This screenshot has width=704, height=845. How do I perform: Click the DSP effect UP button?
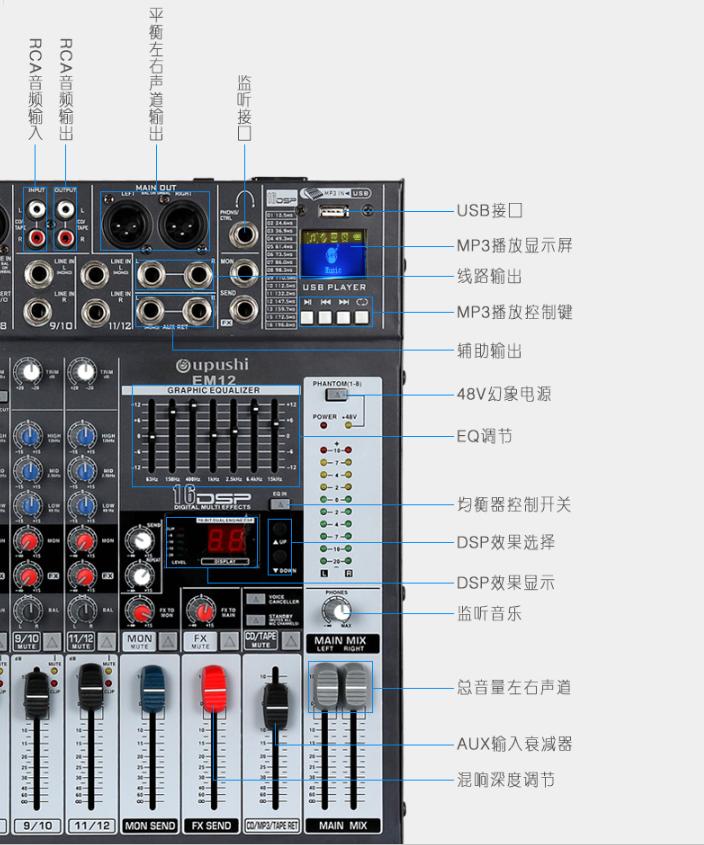tap(279, 529)
